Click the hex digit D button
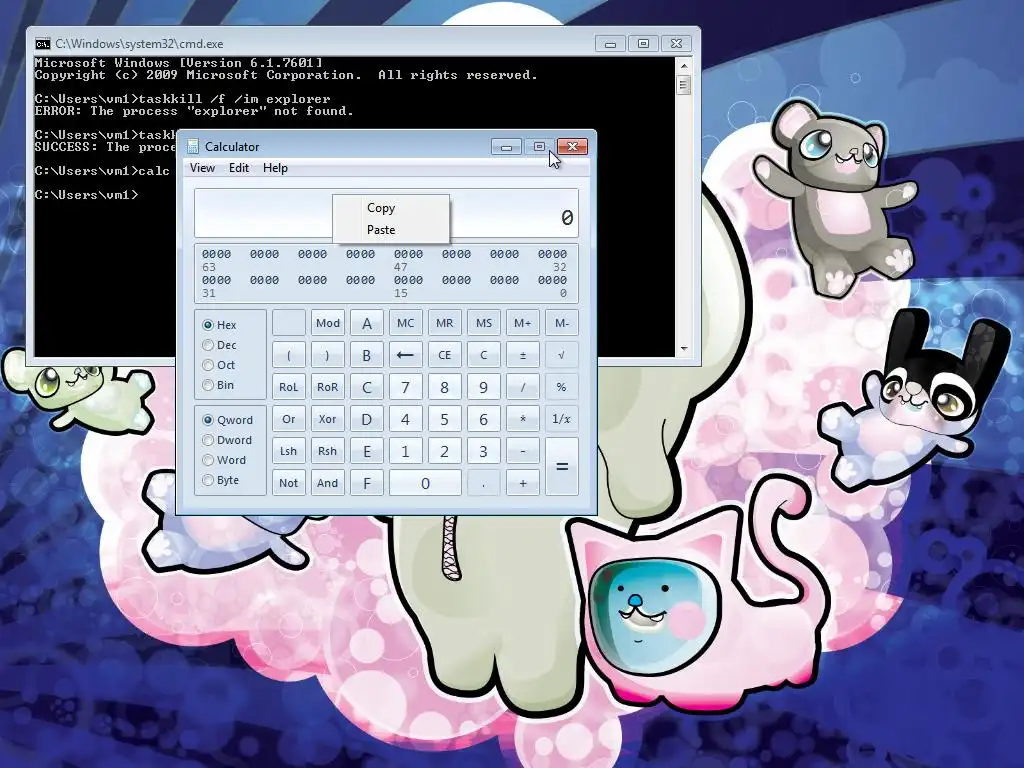Viewport: 1024px width, 768px height. point(366,419)
